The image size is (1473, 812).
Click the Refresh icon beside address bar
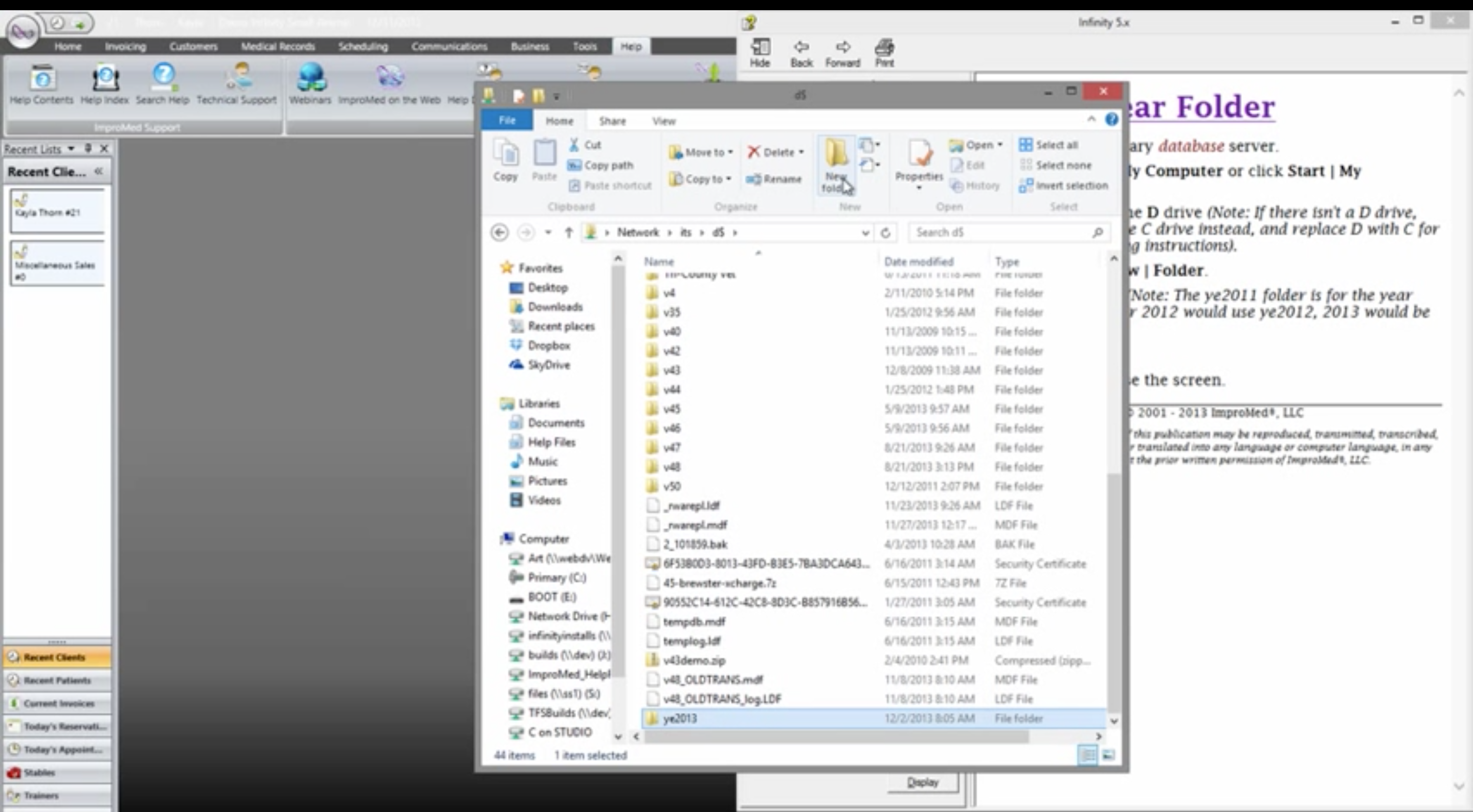pos(885,233)
